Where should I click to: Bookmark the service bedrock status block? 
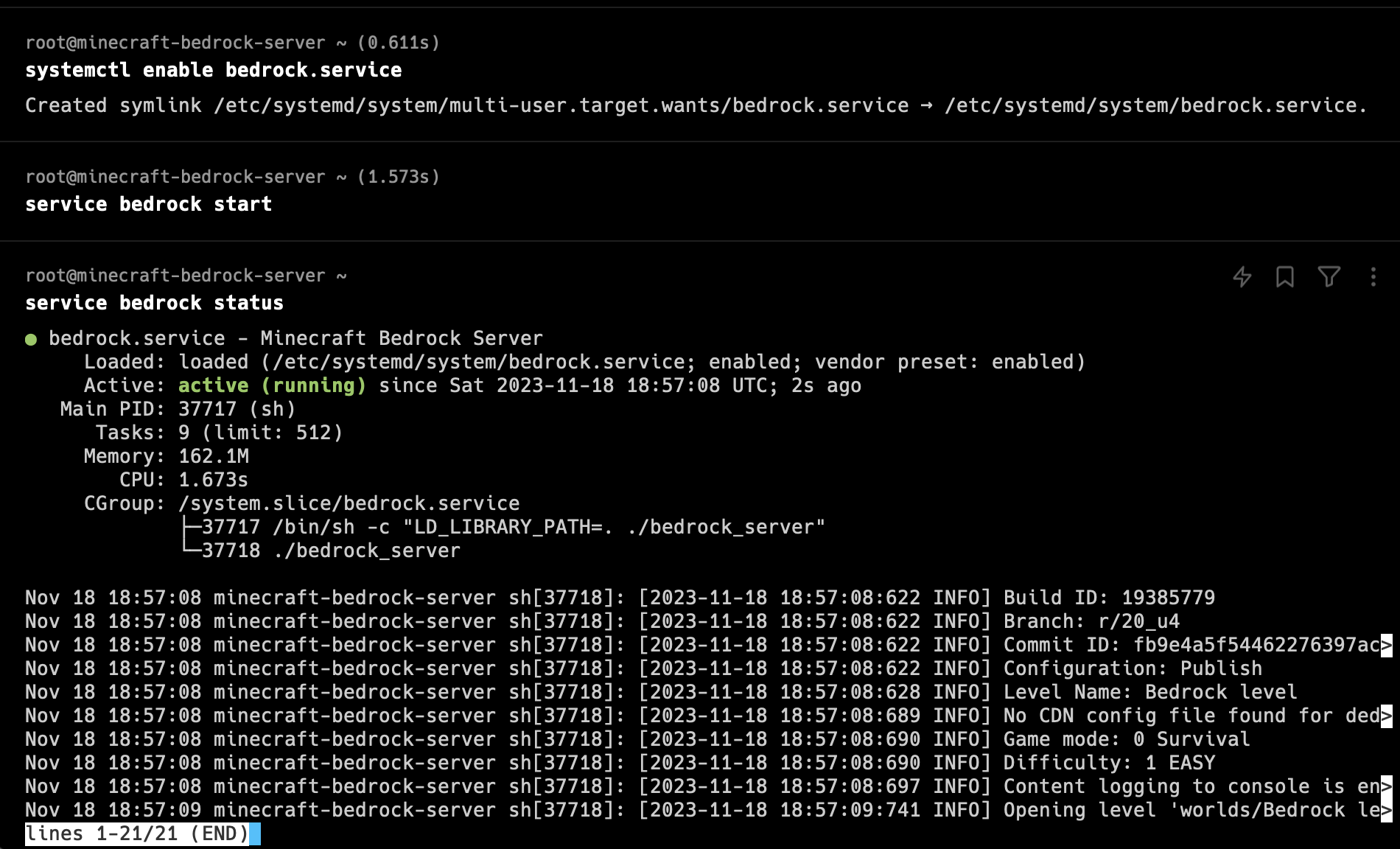click(x=1285, y=276)
